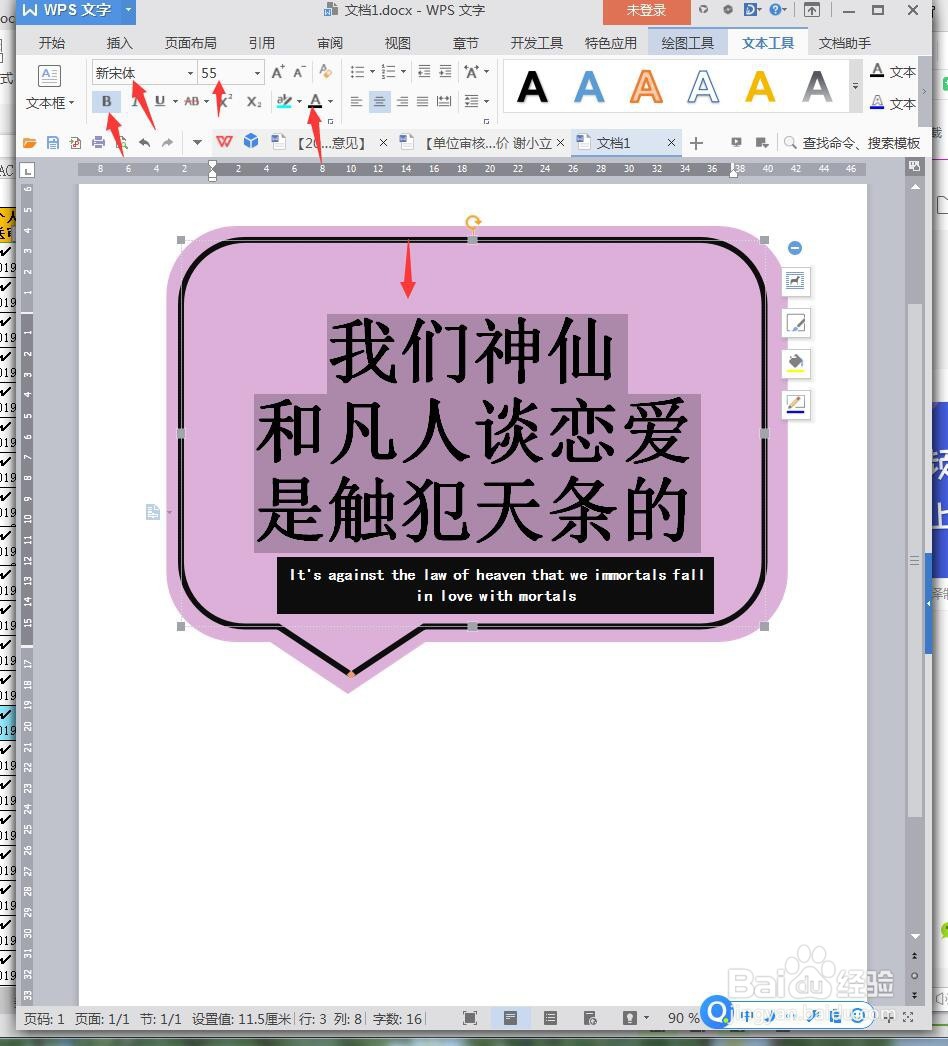948x1046 pixels.
Task: Toggle Bold formatting button
Action: (x=106, y=101)
